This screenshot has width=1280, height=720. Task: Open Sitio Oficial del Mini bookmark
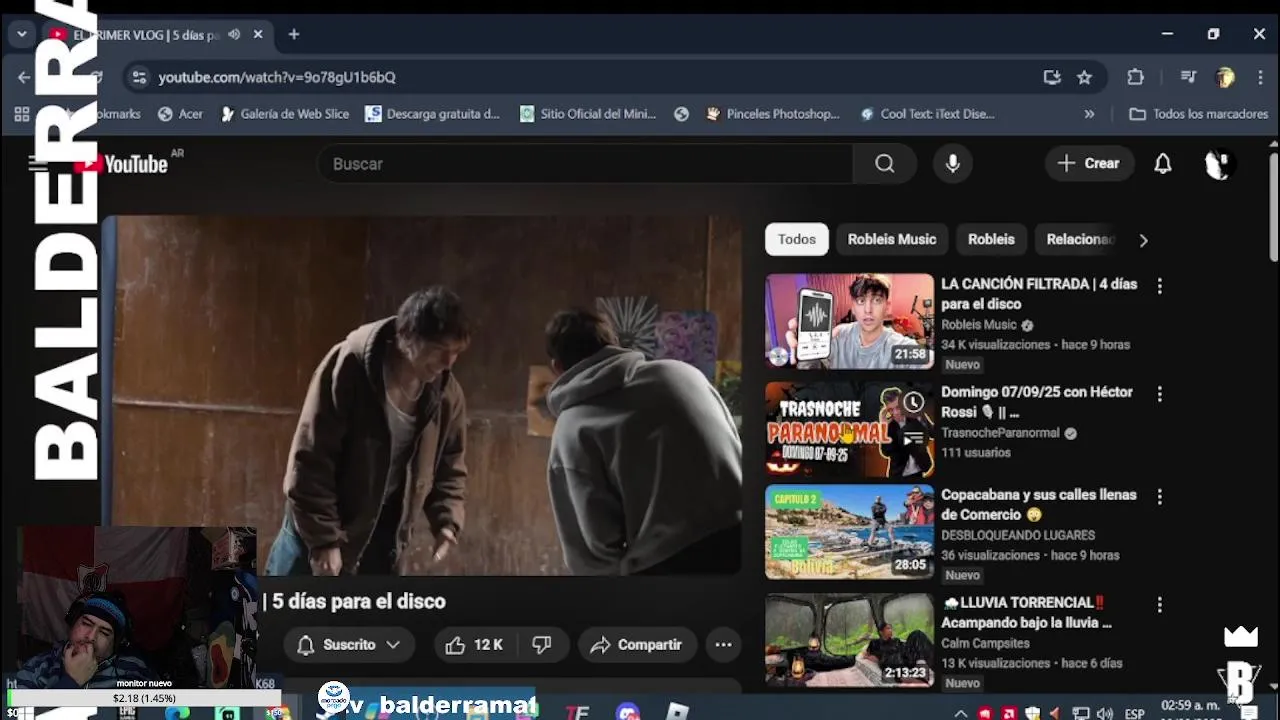(588, 114)
